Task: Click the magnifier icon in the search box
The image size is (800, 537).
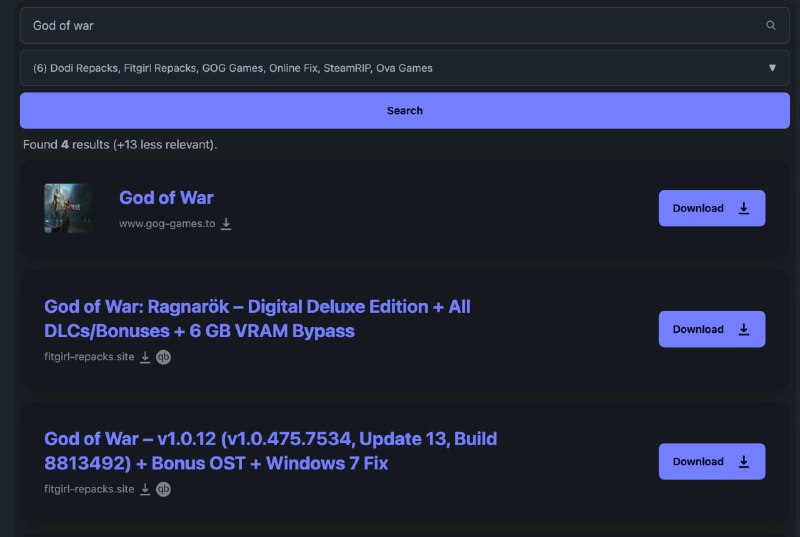Action: point(770,25)
